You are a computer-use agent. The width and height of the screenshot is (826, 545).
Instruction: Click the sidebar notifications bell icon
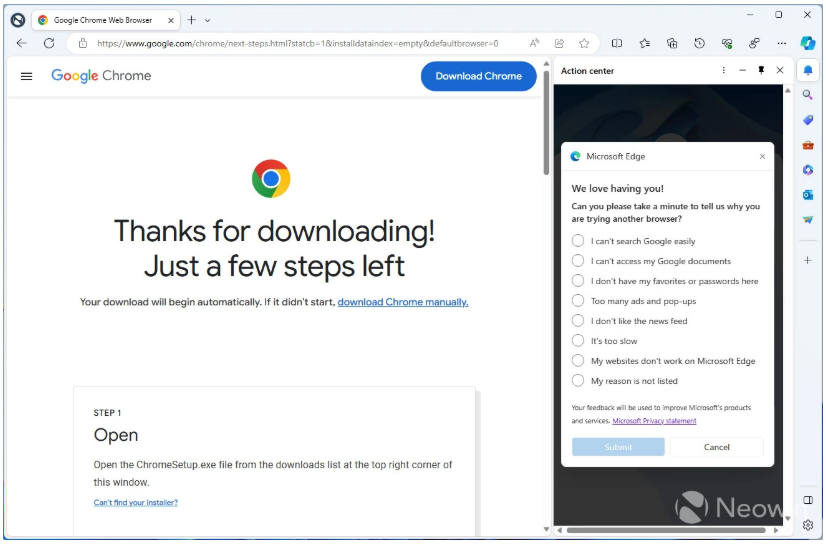(x=808, y=70)
